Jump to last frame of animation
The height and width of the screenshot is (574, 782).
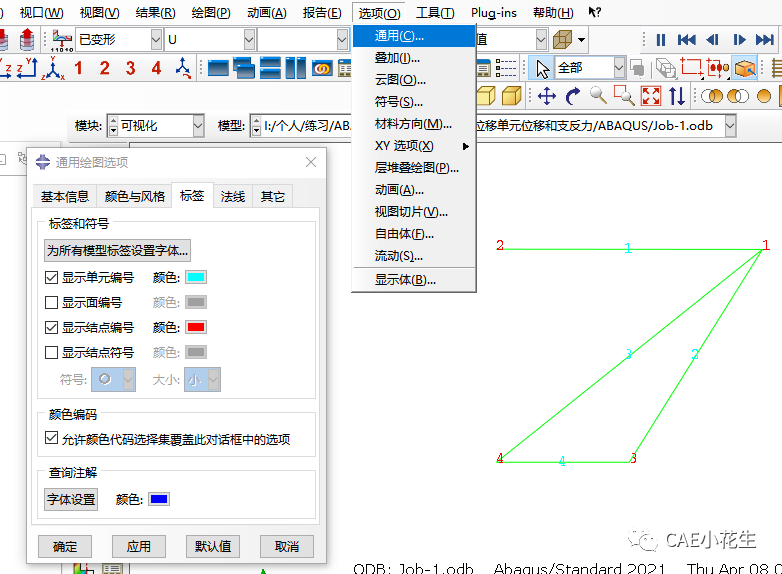(765, 39)
